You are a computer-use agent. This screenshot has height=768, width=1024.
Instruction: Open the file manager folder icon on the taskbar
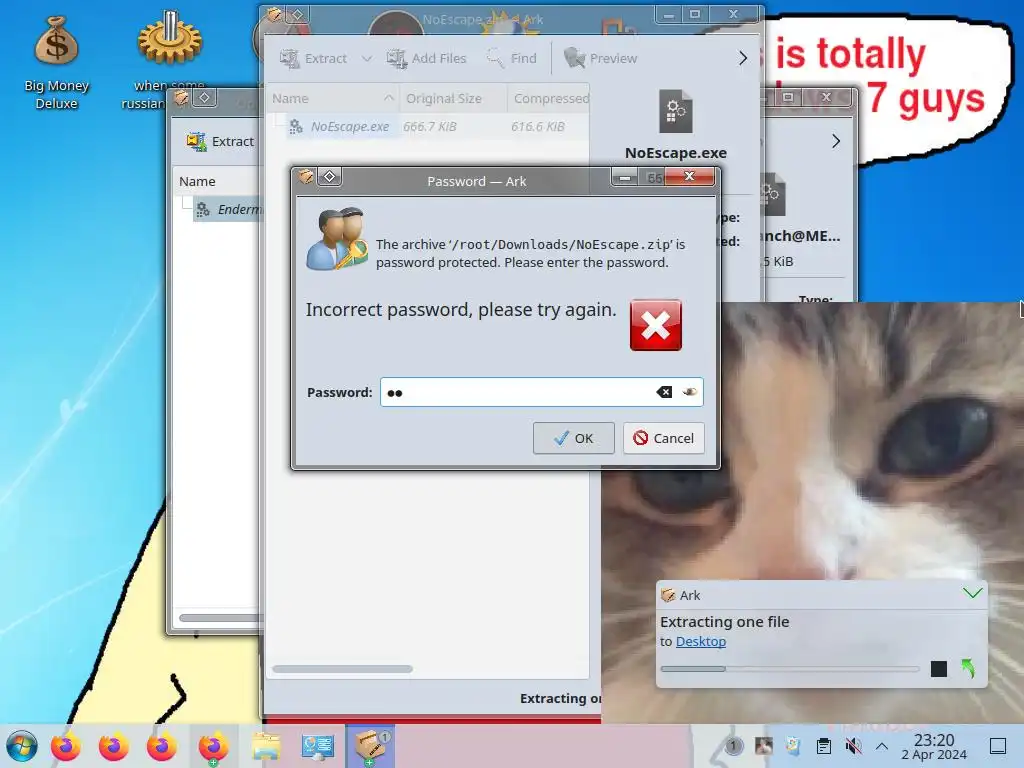point(266,746)
